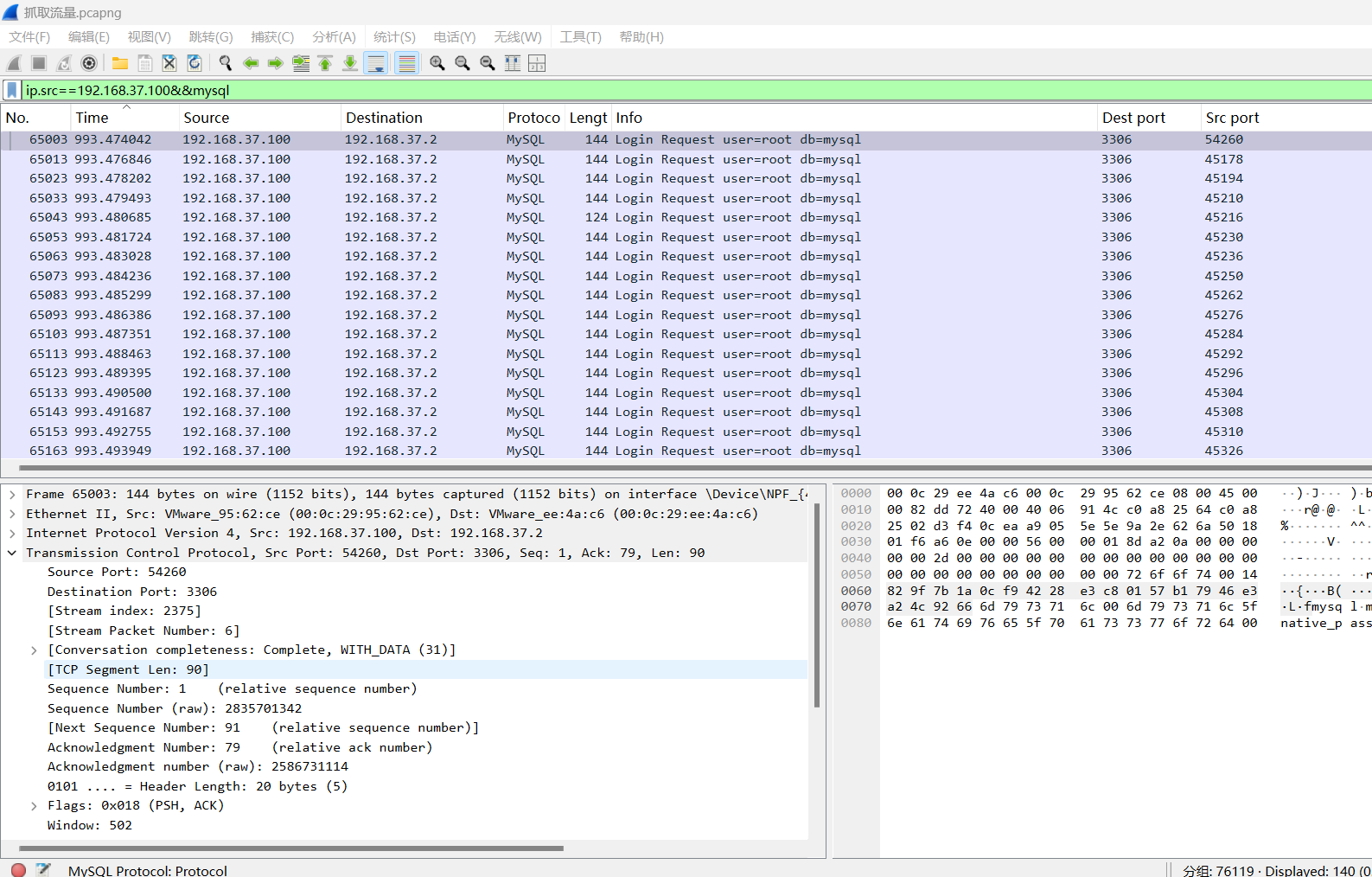Screen dimensions: 1372x877
Task: Edit capture file properties in status bar
Action: coord(43,870)
